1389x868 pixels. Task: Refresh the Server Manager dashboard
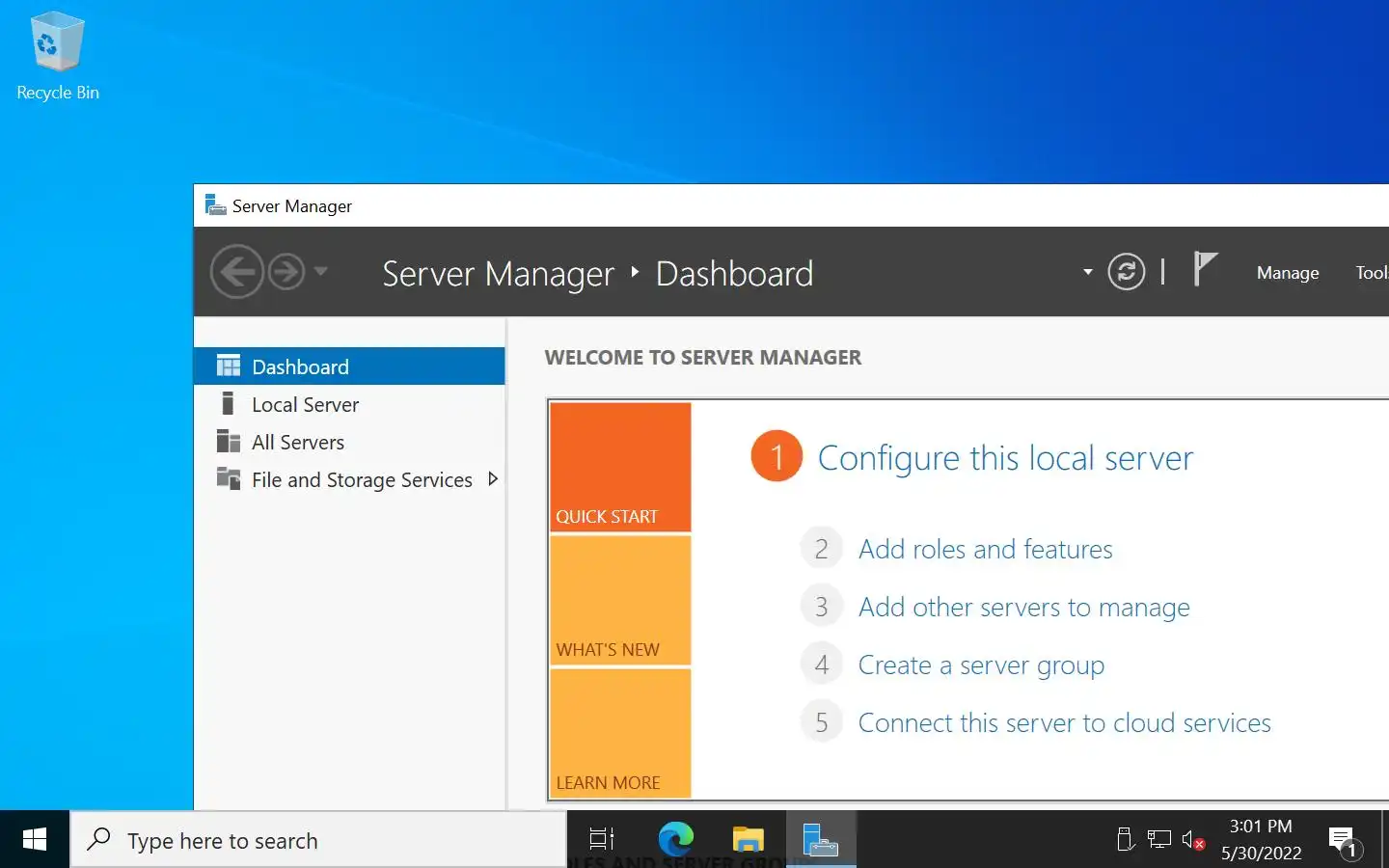pyautogui.click(x=1126, y=272)
